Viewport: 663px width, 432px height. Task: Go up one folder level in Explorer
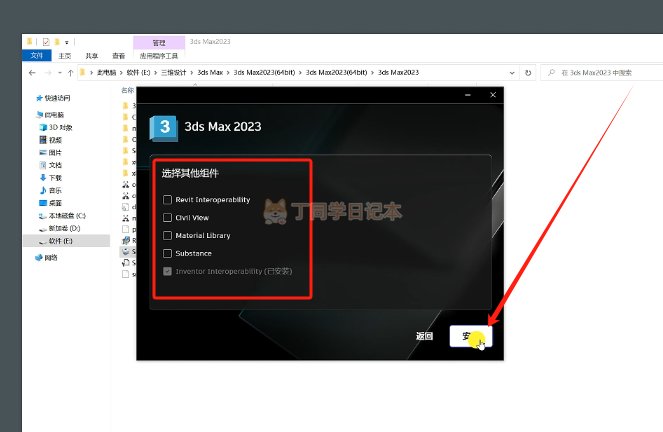70,73
